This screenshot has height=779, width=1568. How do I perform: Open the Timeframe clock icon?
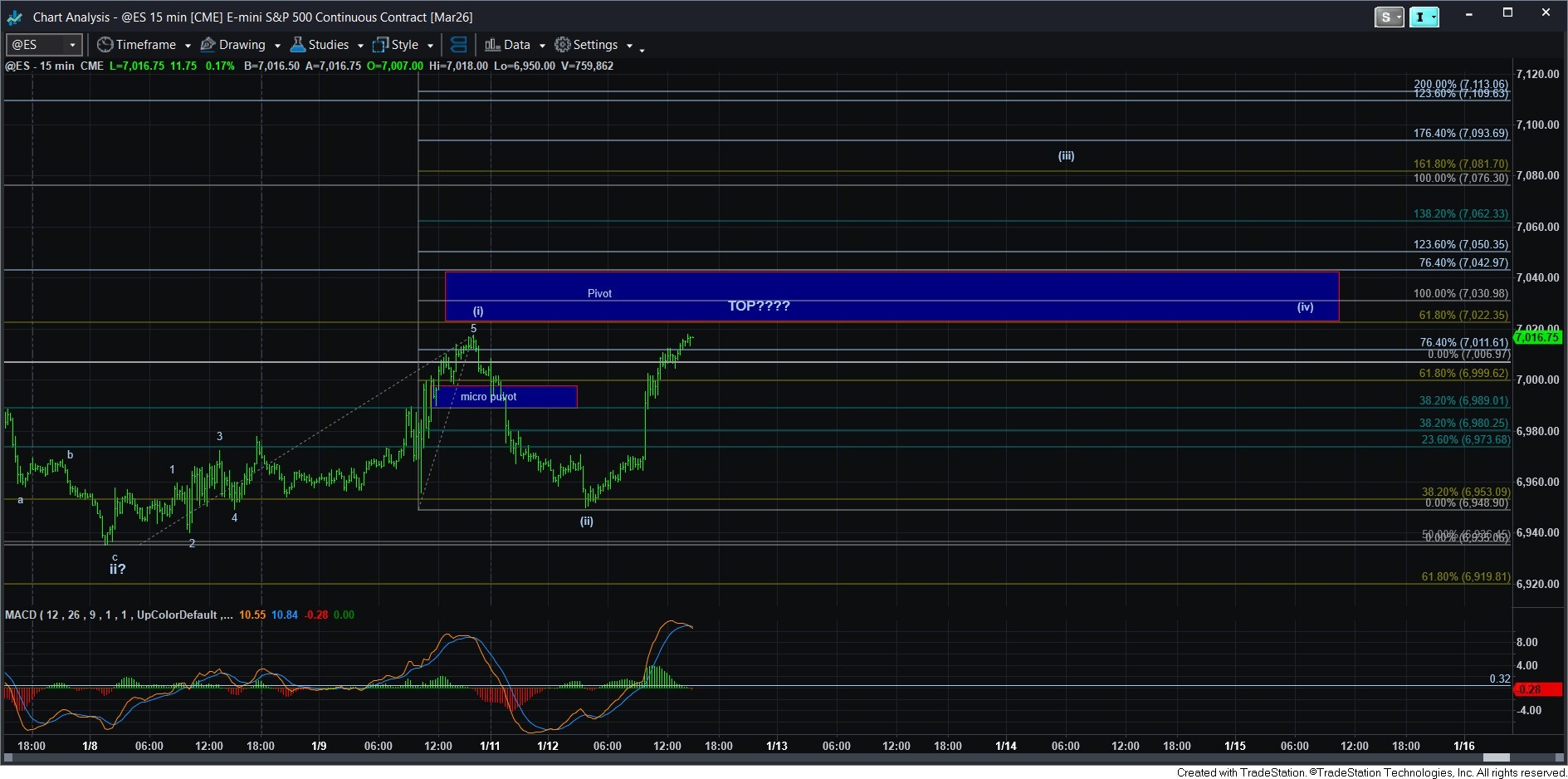click(105, 45)
